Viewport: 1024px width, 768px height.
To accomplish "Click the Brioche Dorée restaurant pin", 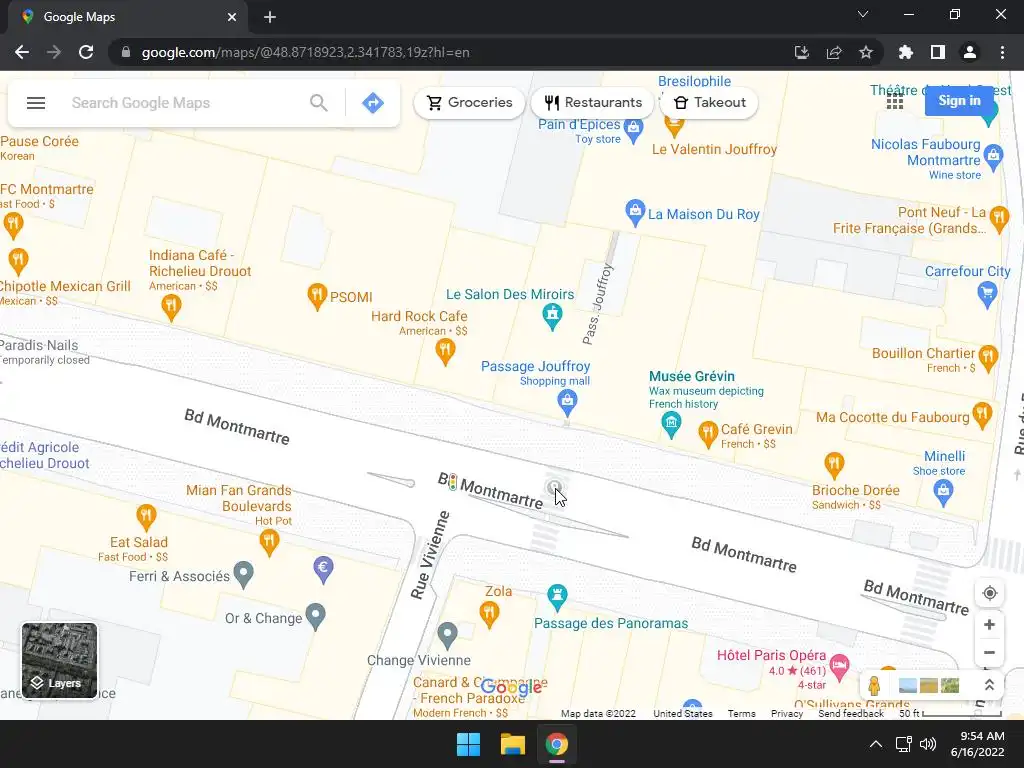I will (834, 466).
